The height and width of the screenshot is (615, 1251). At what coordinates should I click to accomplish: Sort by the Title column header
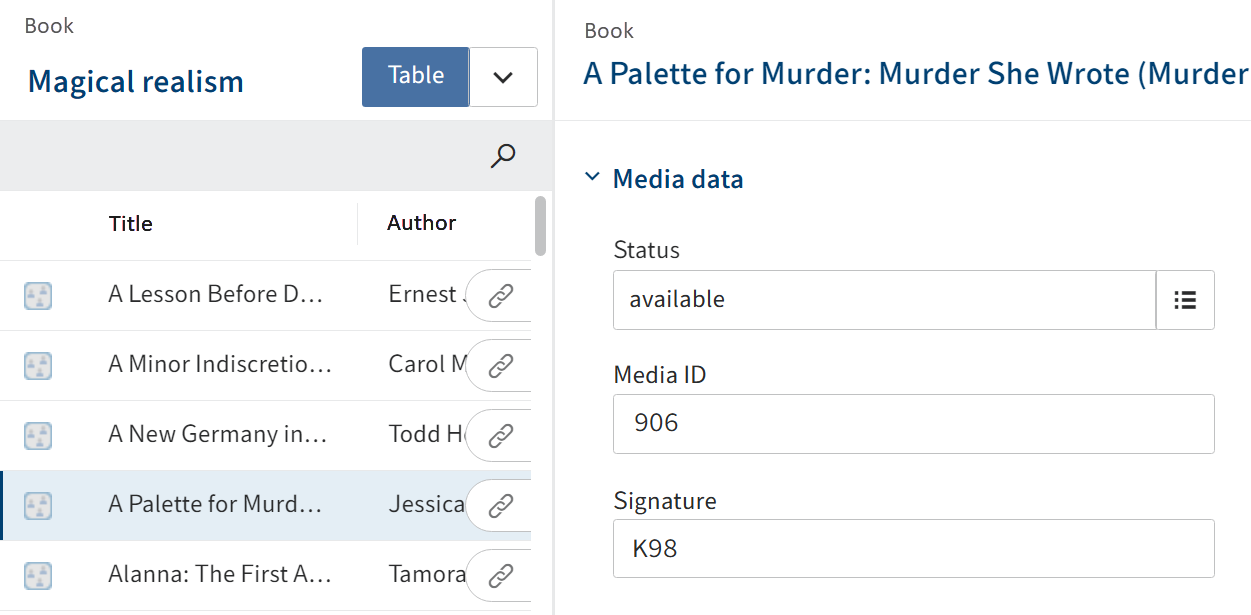pos(131,224)
